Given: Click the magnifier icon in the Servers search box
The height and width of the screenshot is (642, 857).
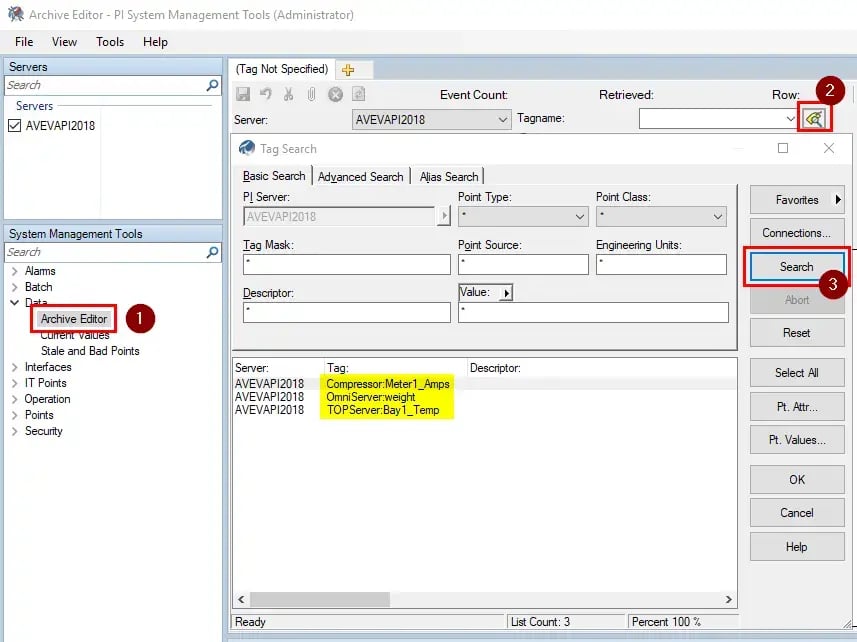Looking at the screenshot, I should (212, 85).
